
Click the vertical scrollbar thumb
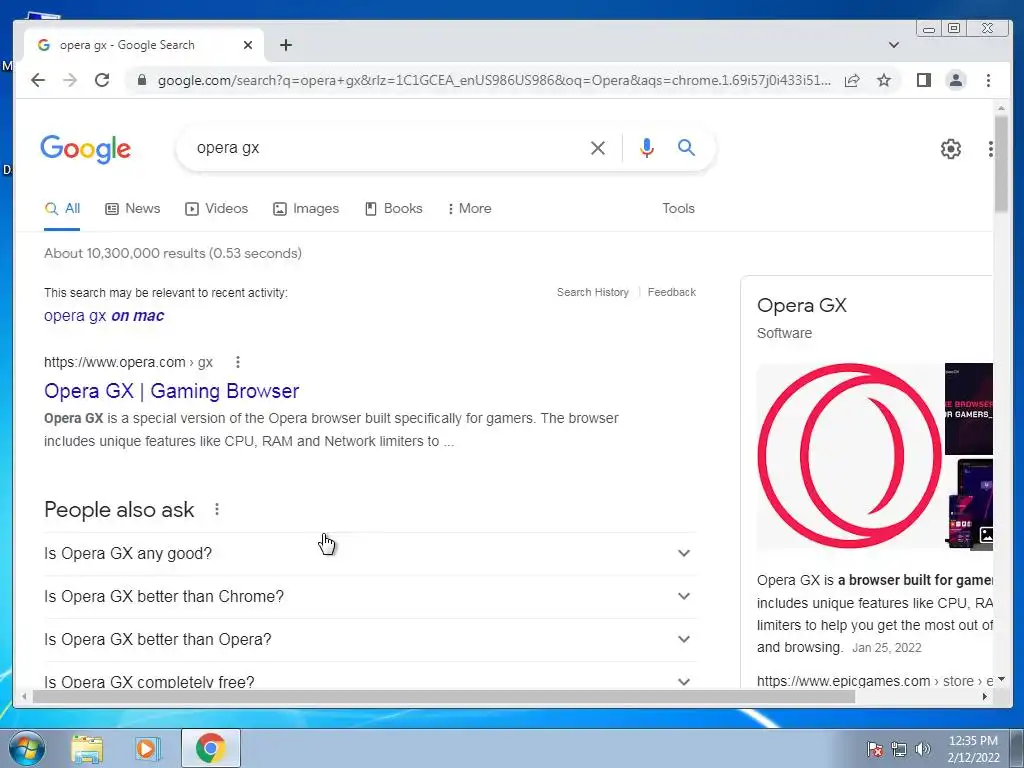point(1001,163)
